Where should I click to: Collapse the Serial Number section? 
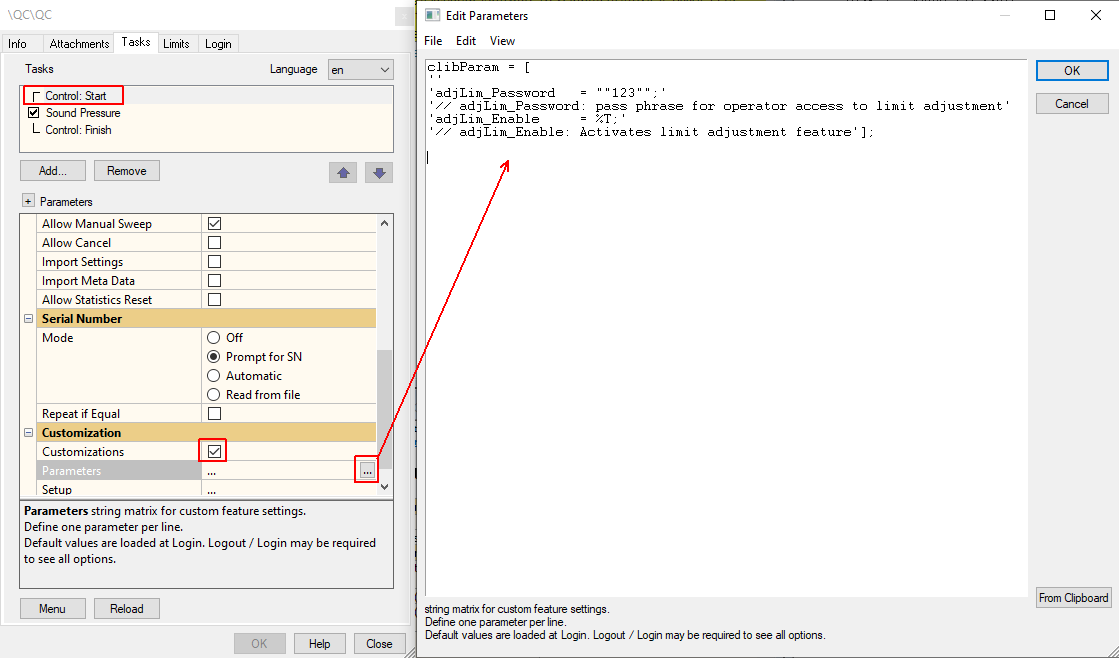pyautogui.click(x=29, y=319)
